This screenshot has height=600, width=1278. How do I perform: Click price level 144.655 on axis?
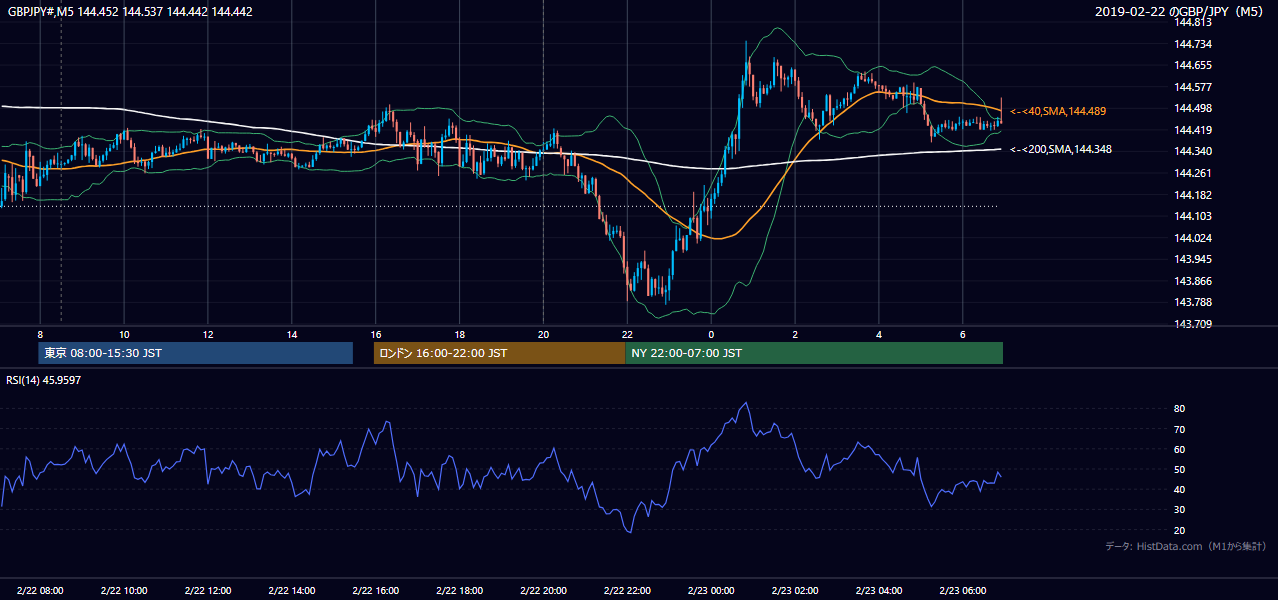click(x=1192, y=65)
